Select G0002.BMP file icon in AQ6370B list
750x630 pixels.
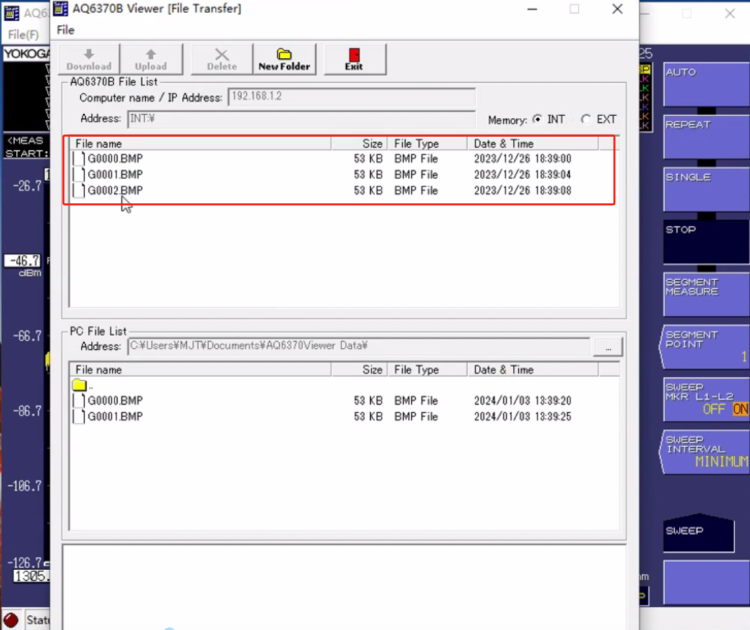pyautogui.click(x=79, y=191)
